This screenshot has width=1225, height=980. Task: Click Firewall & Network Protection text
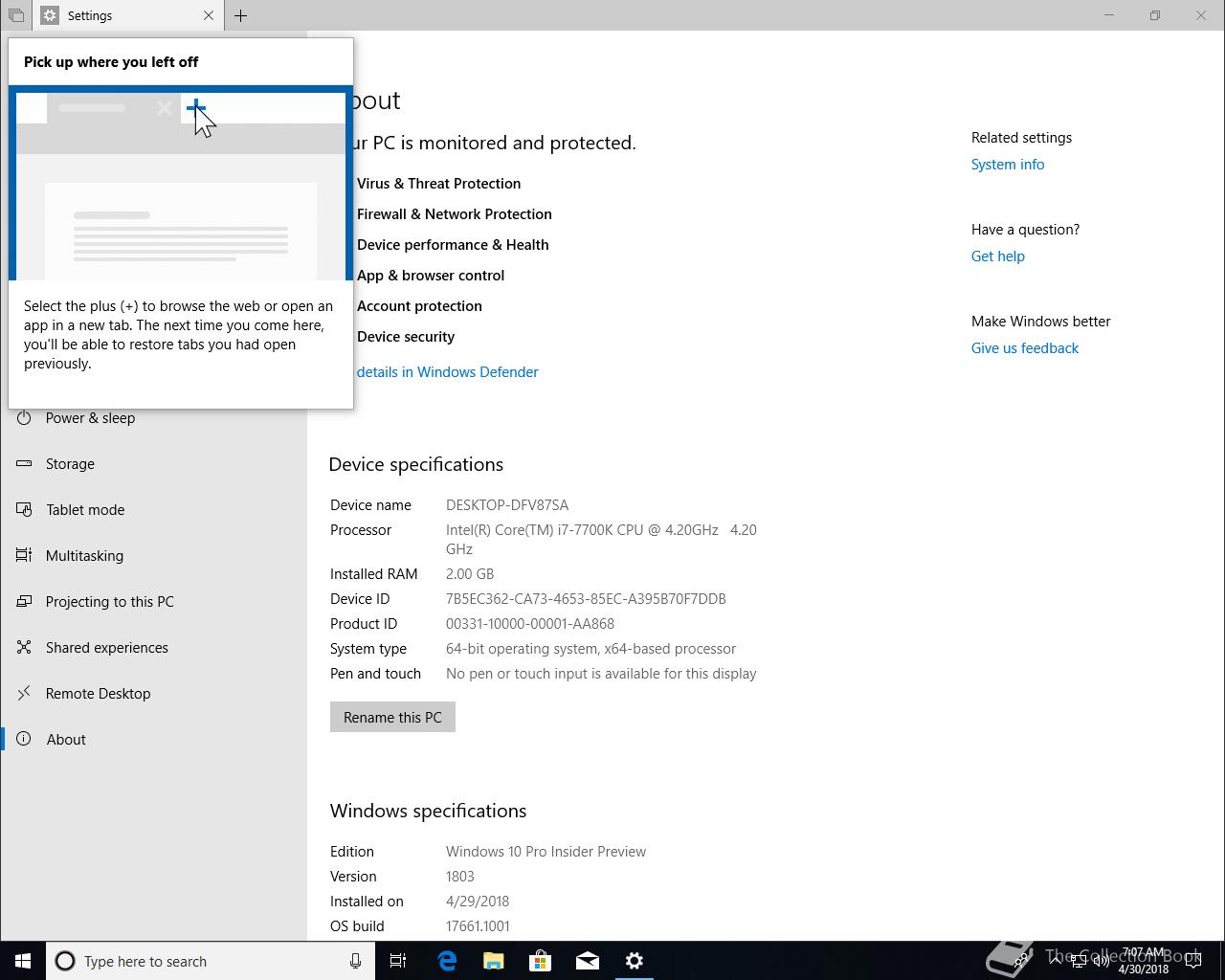(454, 213)
